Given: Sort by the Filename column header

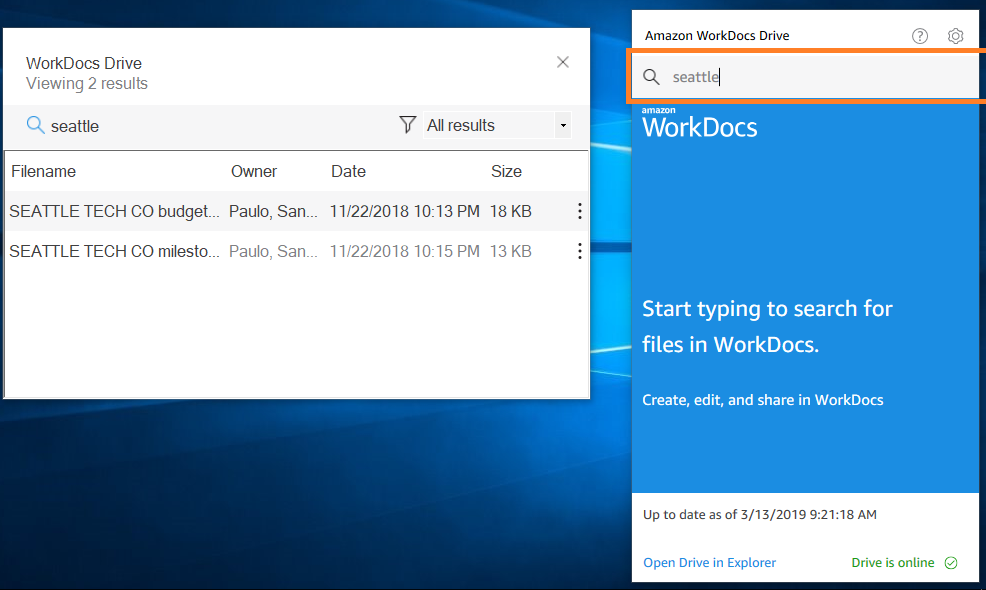Looking at the screenshot, I should click(x=43, y=171).
